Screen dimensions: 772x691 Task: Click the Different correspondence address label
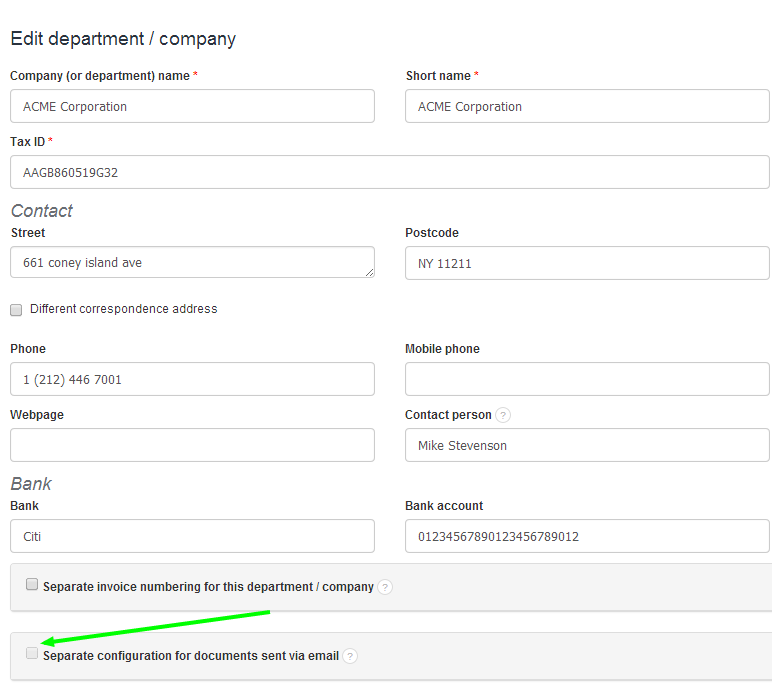124,309
